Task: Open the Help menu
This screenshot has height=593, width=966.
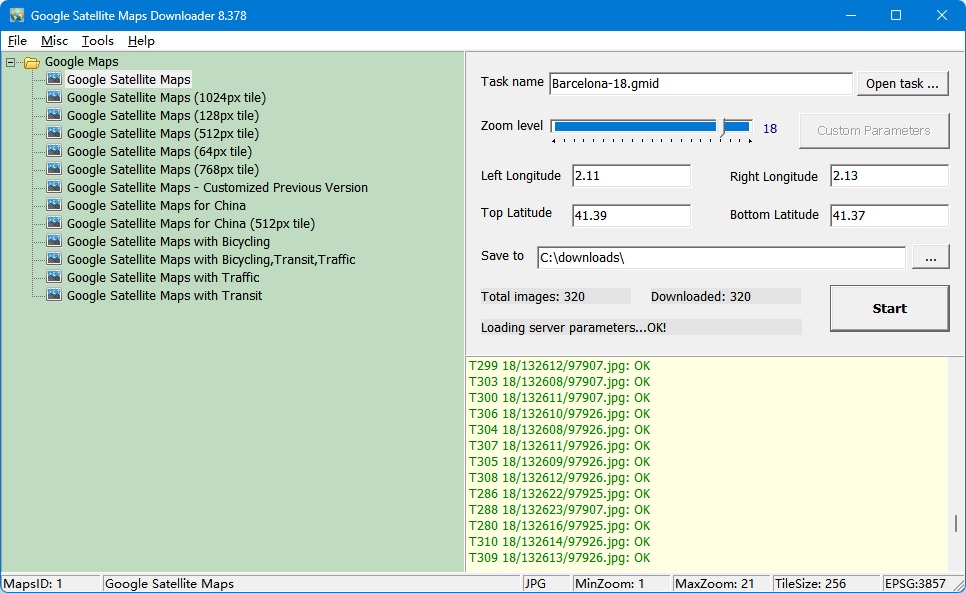Action: 141,41
